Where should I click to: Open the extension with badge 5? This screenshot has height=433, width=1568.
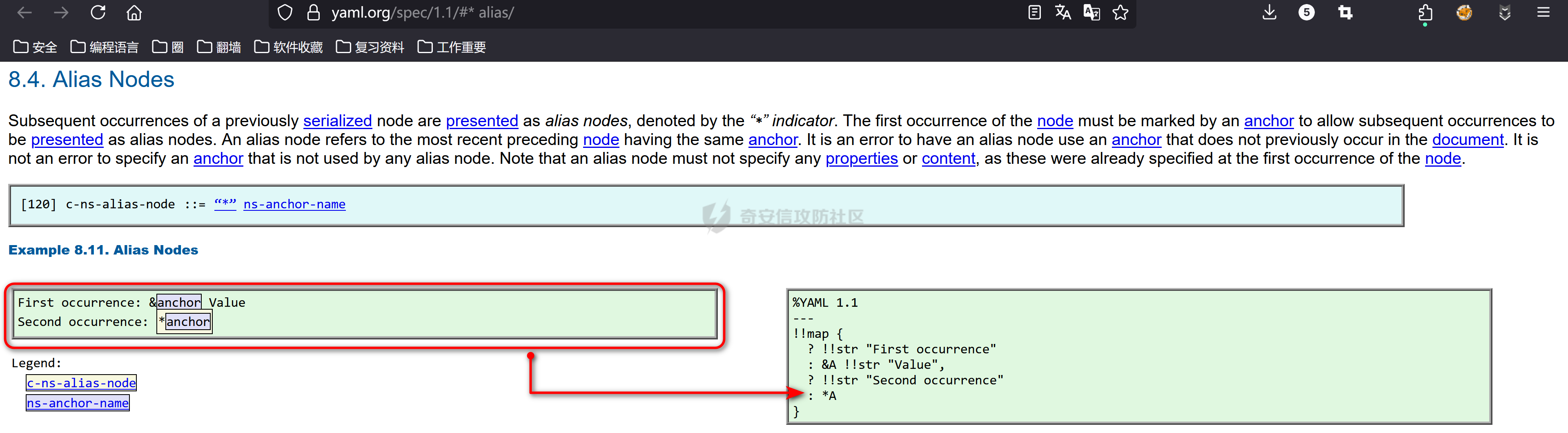(1306, 12)
